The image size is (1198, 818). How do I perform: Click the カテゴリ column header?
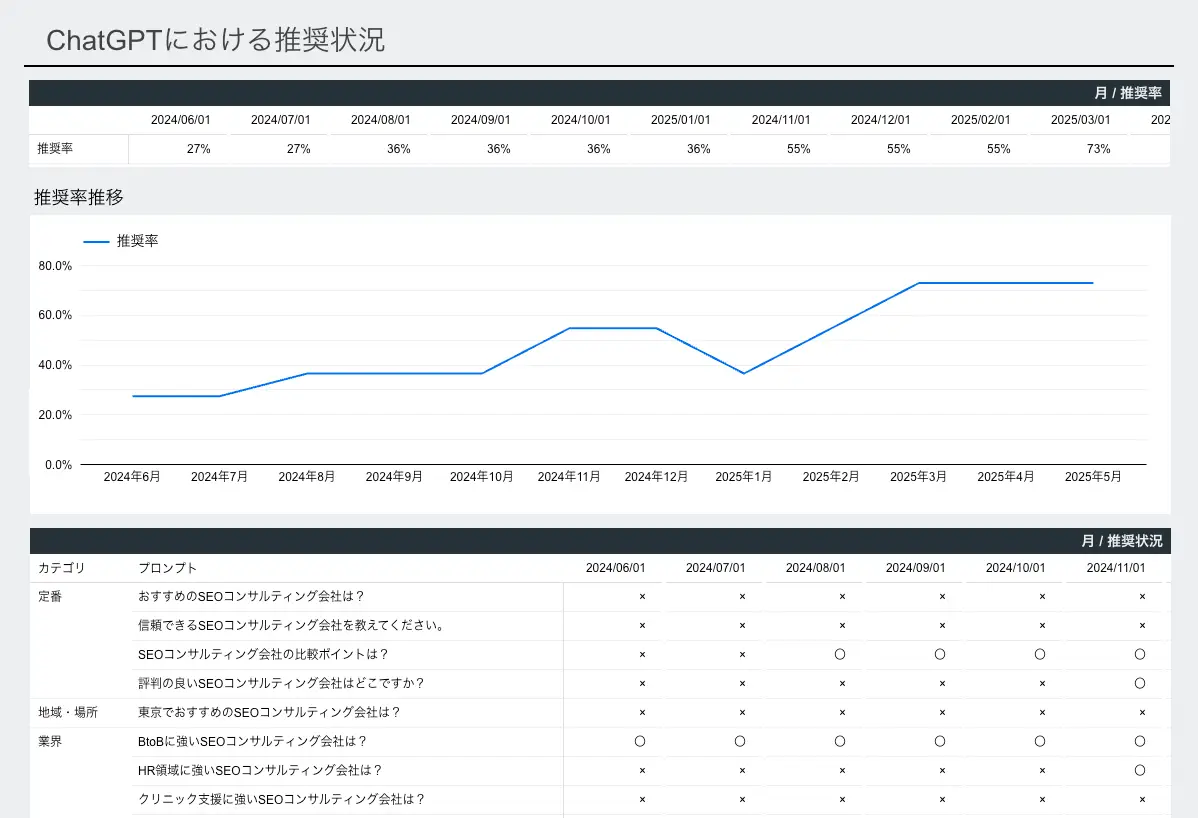click(x=62, y=568)
